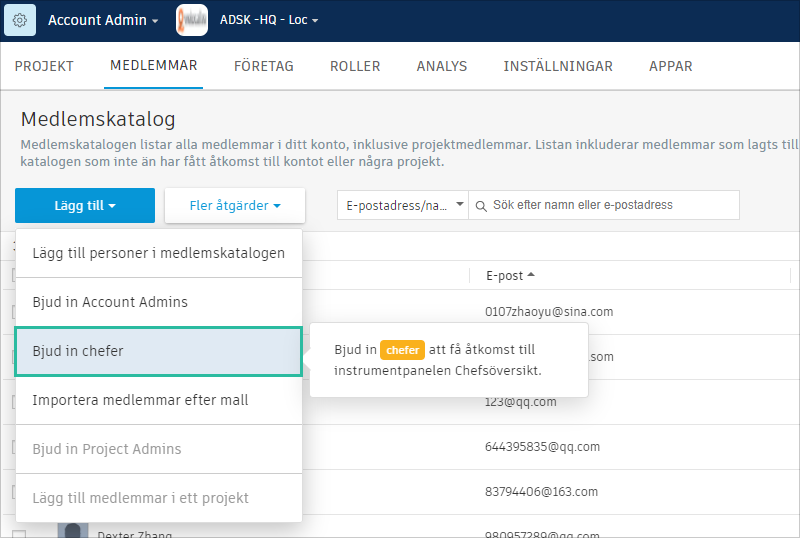The image size is (800, 538).
Task: Select the MEDLEMMAR tab
Action: pos(154,66)
